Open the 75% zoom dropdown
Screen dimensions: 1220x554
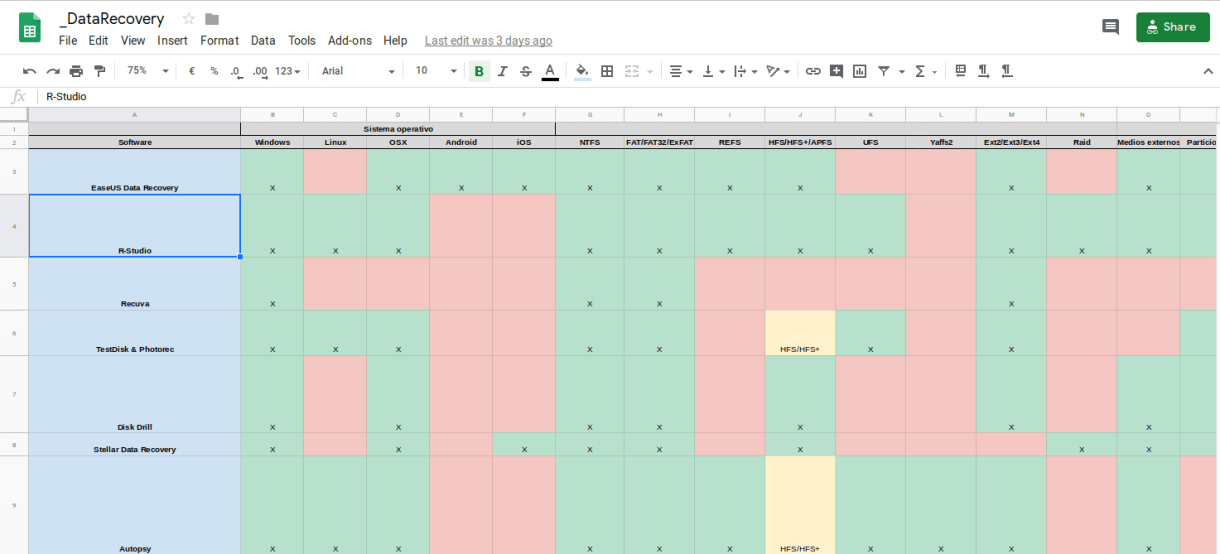[145, 71]
